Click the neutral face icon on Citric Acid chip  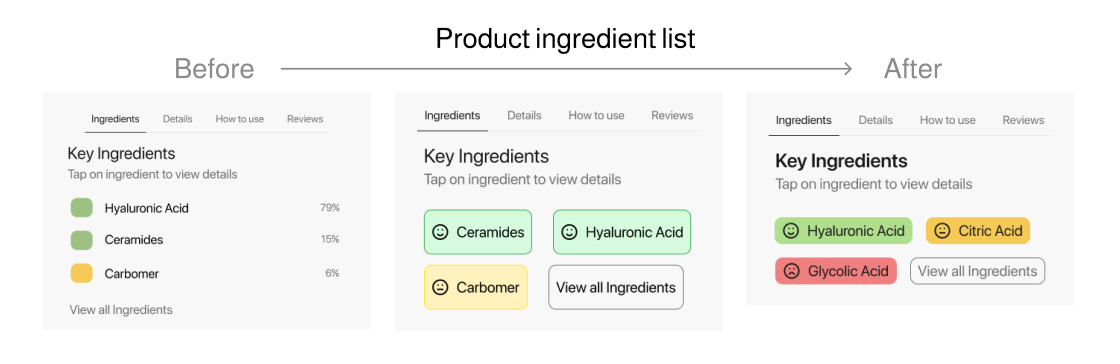point(942,231)
